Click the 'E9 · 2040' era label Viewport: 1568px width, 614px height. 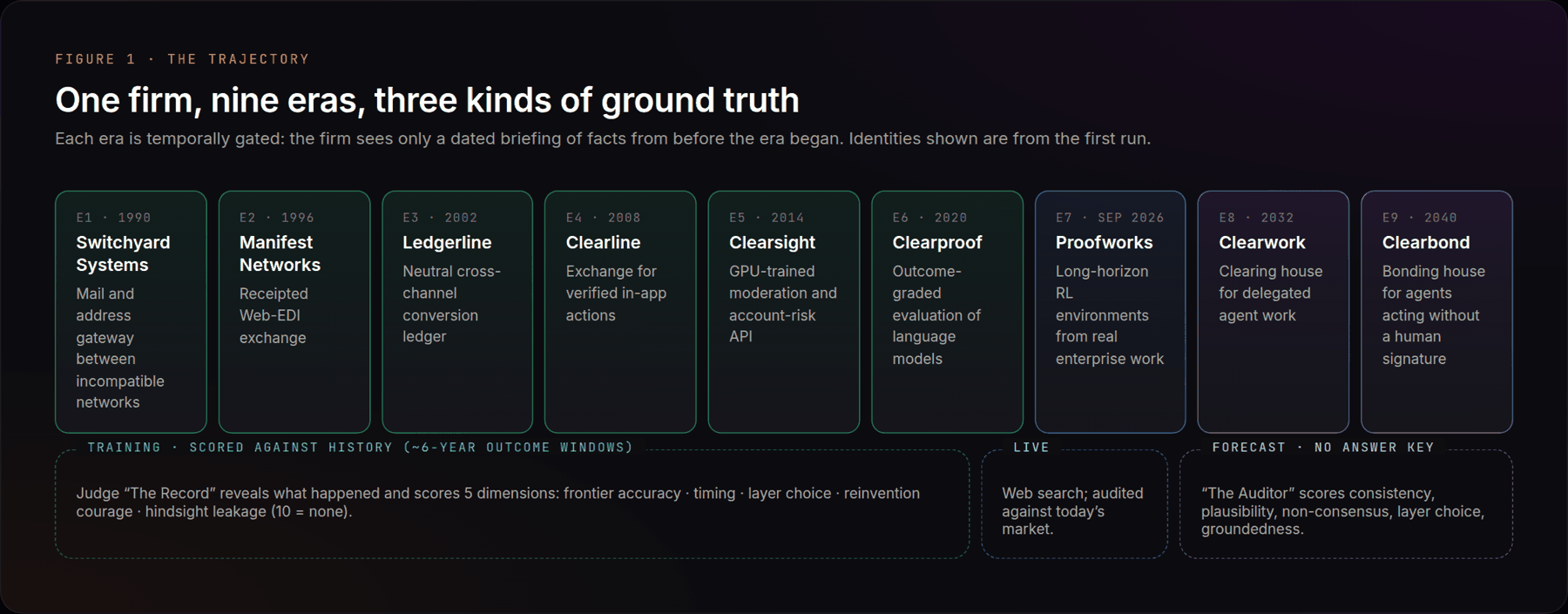1420,218
